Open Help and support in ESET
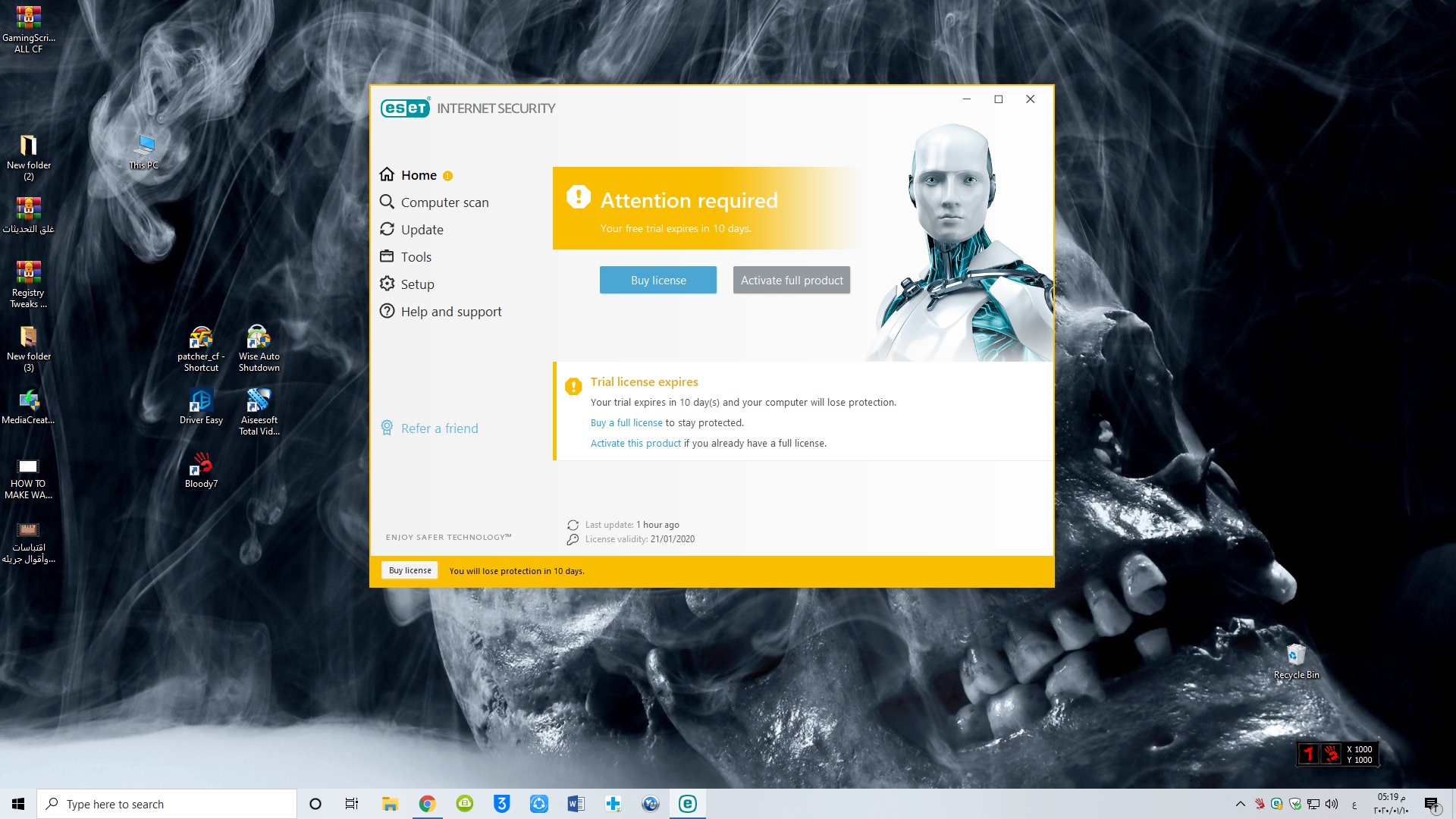The height and width of the screenshot is (819, 1456). coord(440,312)
